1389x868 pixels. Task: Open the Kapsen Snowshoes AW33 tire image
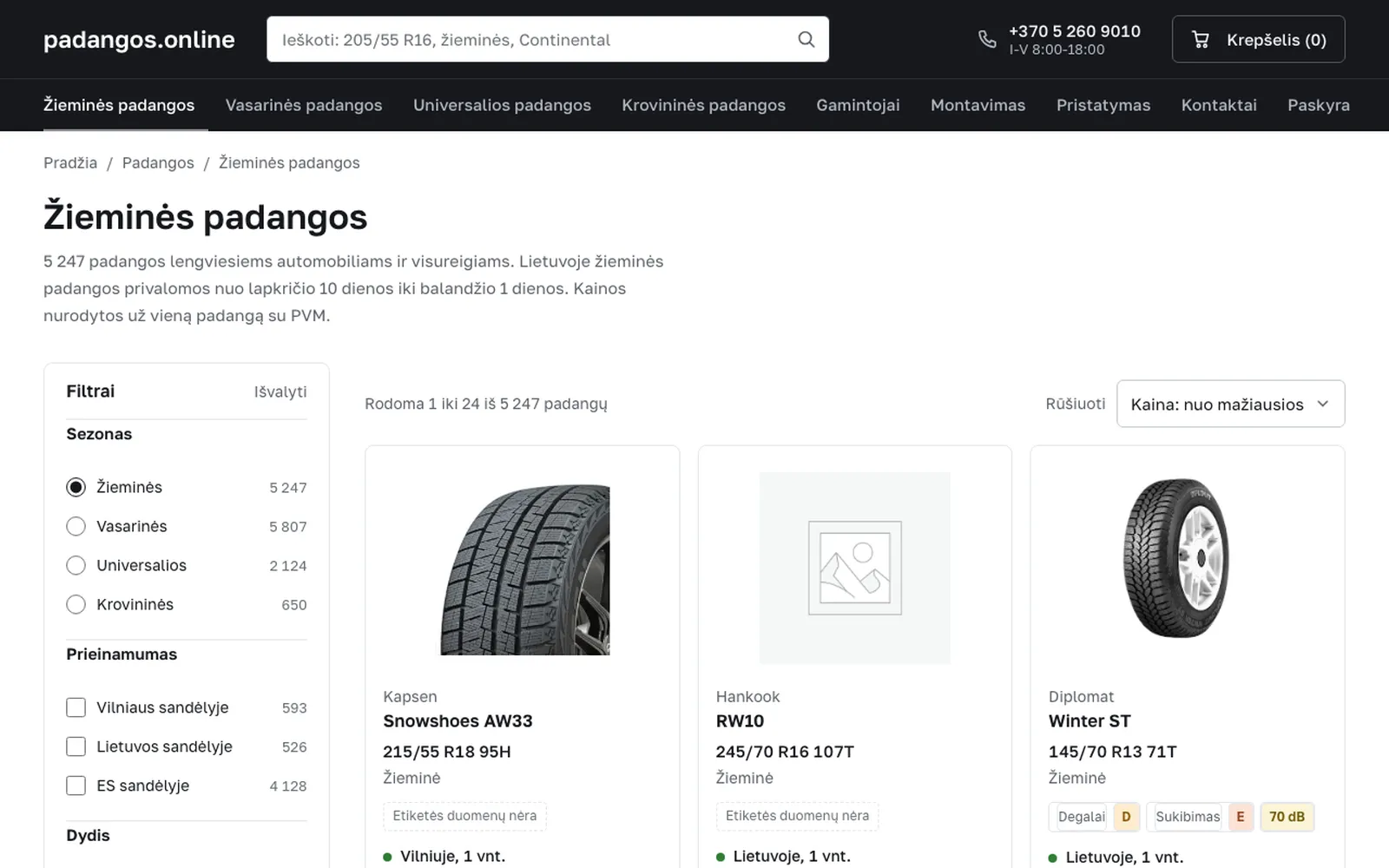pyautogui.click(x=525, y=569)
